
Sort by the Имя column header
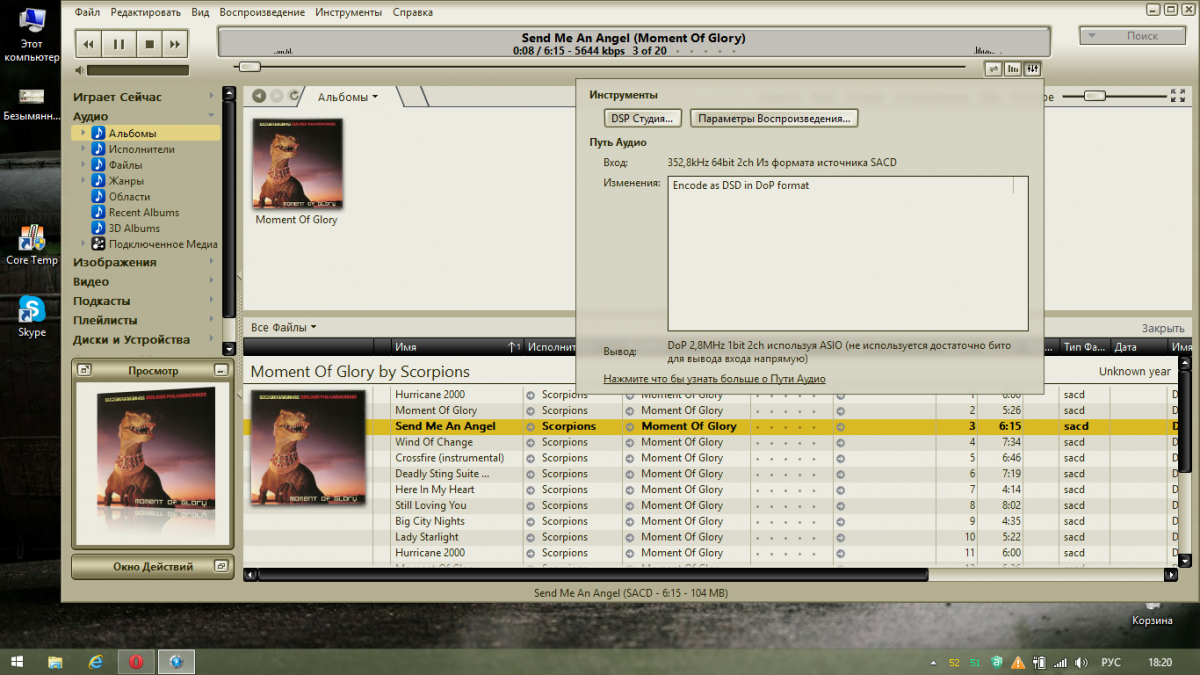coord(457,347)
